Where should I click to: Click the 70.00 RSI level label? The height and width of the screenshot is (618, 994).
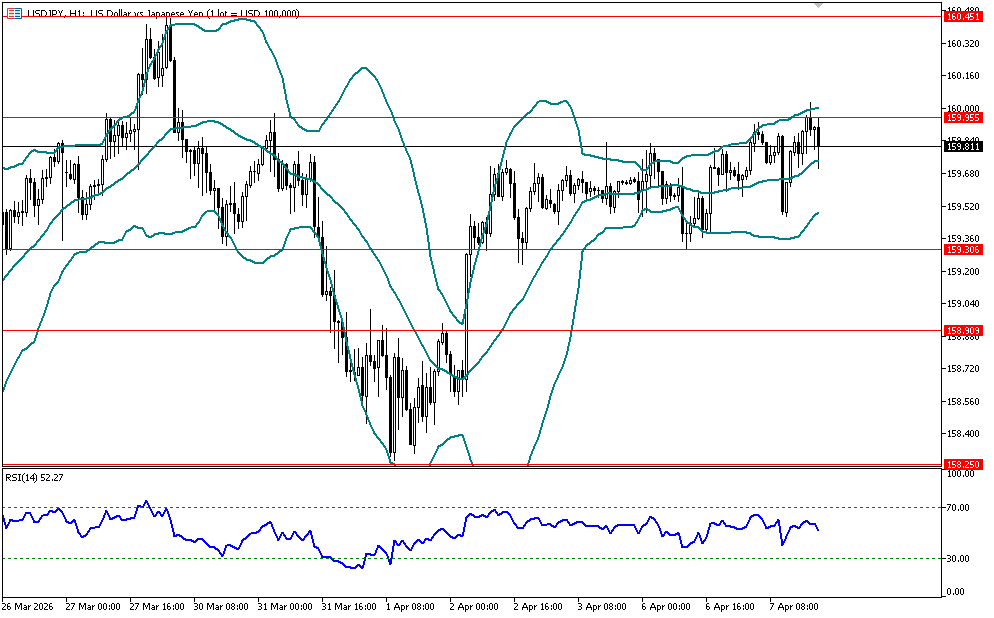click(961, 508)
